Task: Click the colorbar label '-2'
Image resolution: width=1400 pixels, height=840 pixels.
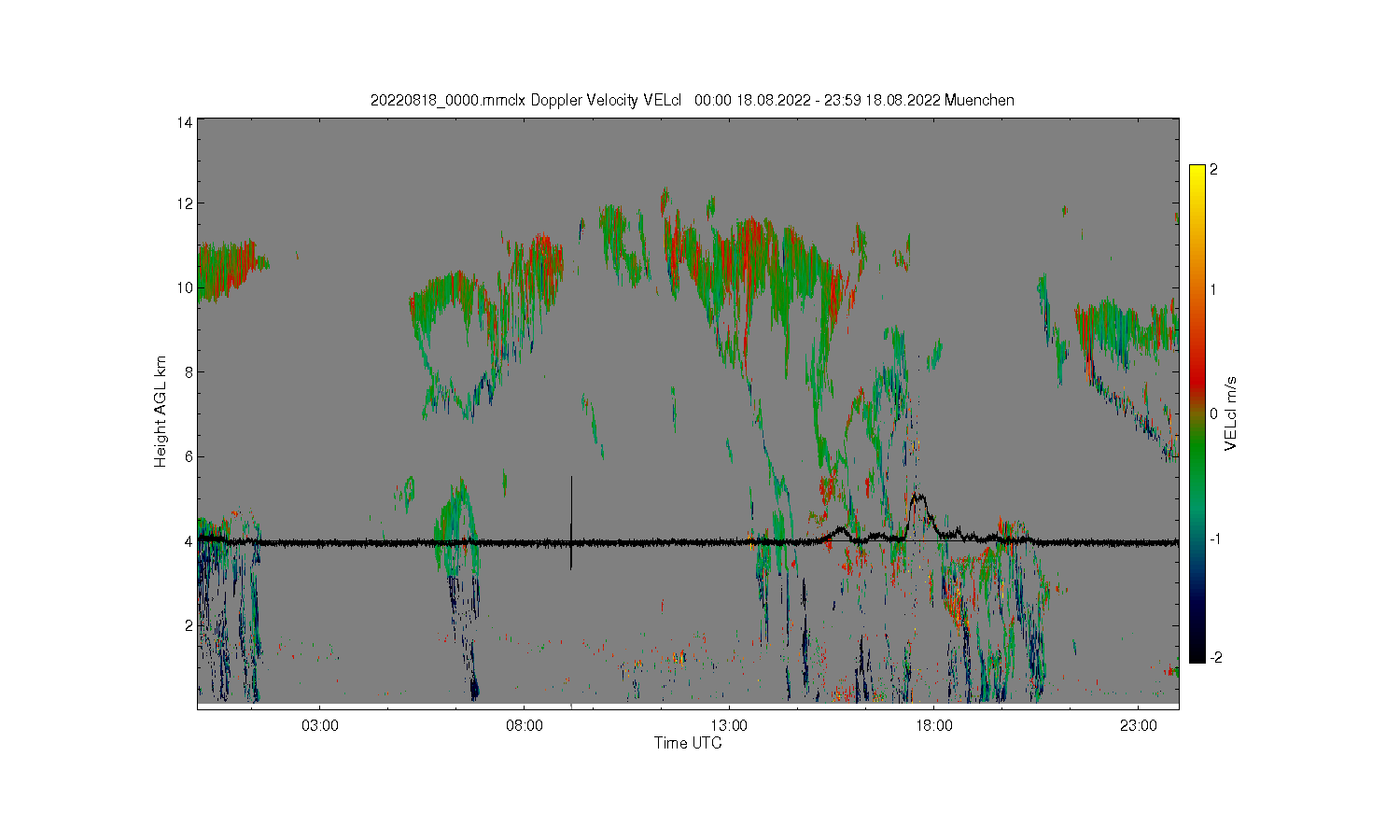Action: [1214, 658]
